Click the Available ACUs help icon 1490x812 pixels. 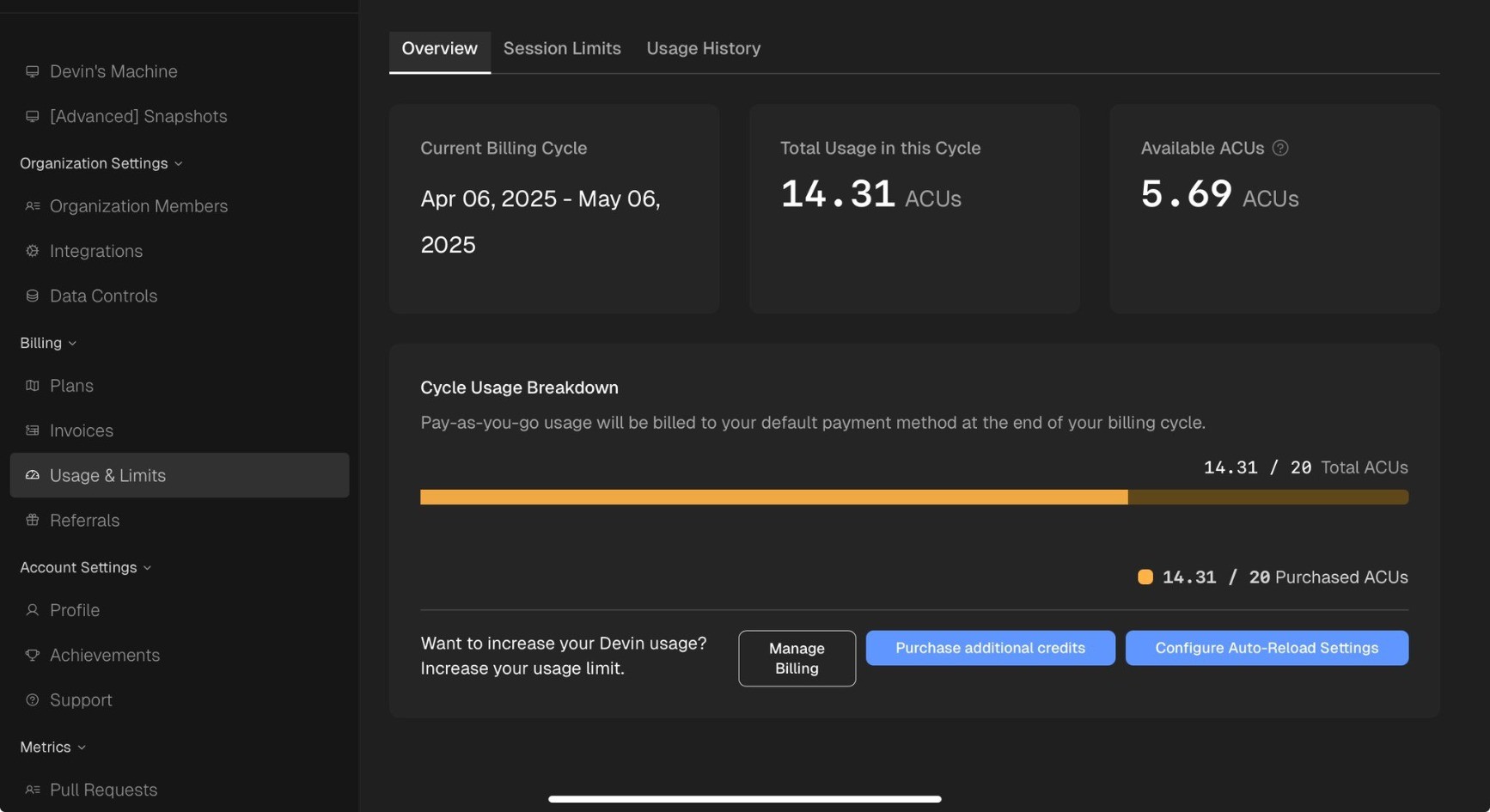1280,148
